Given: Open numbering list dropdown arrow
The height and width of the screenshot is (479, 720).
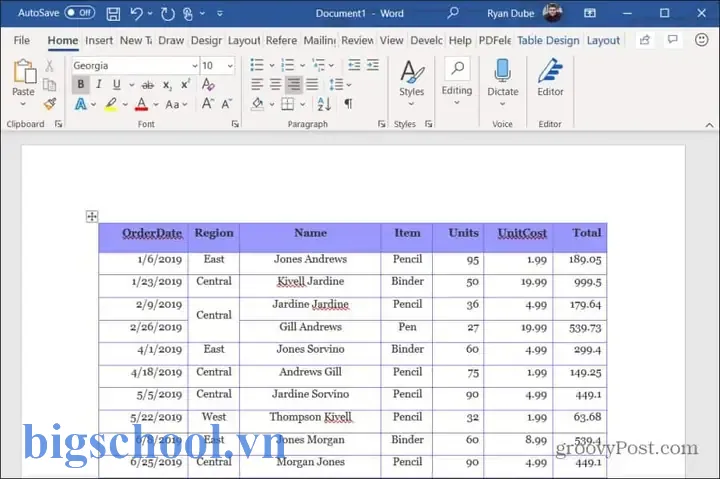Looking at the screenshot, I should point(302,66).
